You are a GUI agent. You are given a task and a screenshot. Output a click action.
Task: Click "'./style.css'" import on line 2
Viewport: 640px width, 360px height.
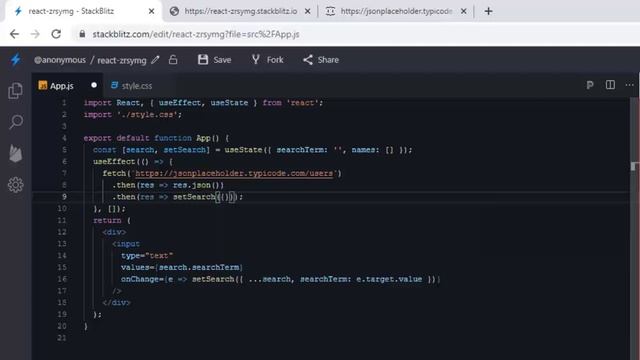tap(147, 115)
